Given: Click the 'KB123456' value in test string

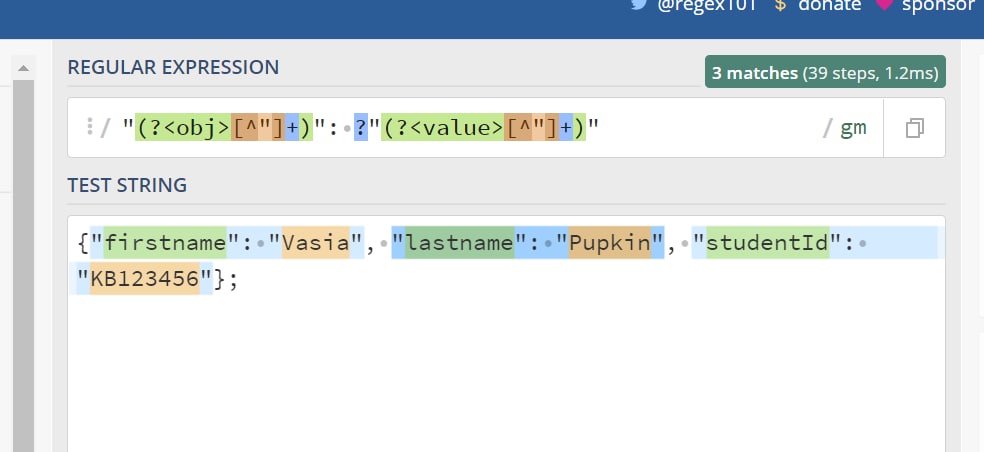Looking at the screenshot, I should (x=145, y=279).
